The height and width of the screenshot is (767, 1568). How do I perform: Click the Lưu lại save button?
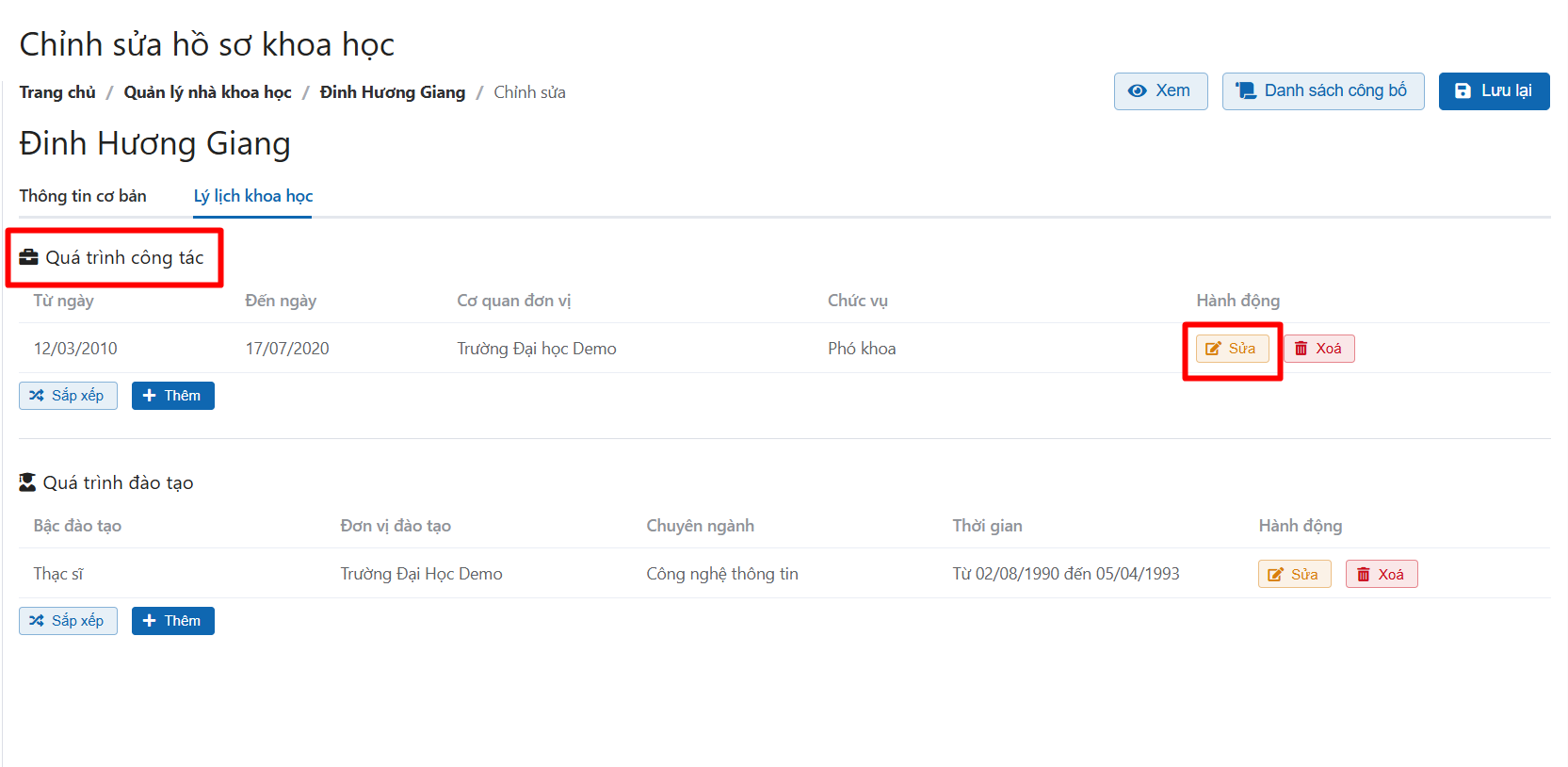[x=1493, y=91]
